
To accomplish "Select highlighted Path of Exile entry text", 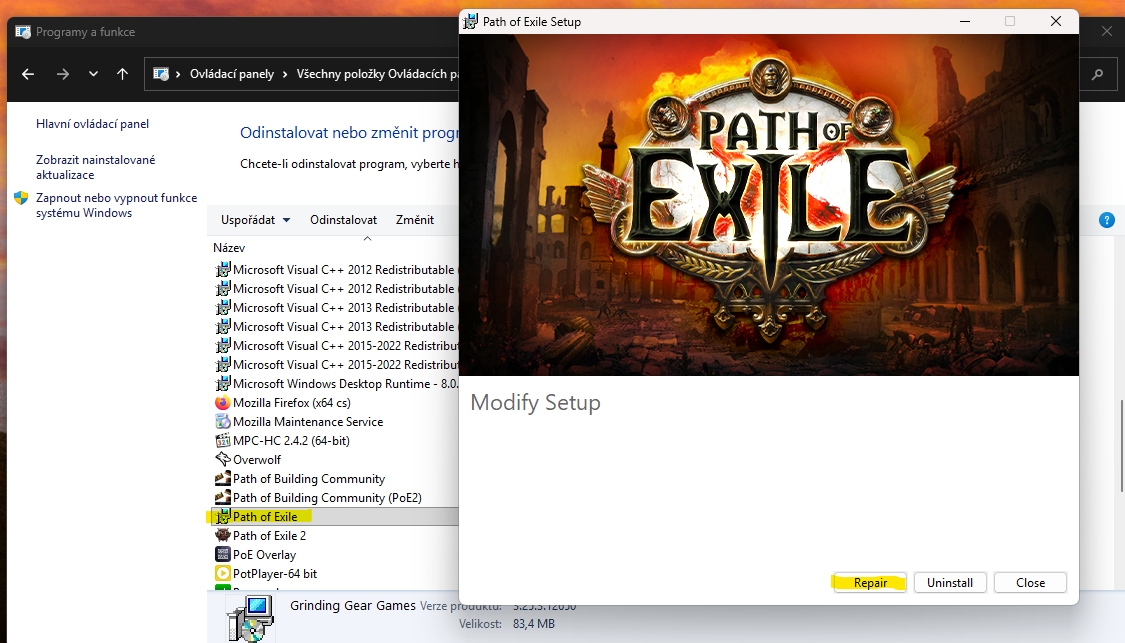I will point(265,517).
